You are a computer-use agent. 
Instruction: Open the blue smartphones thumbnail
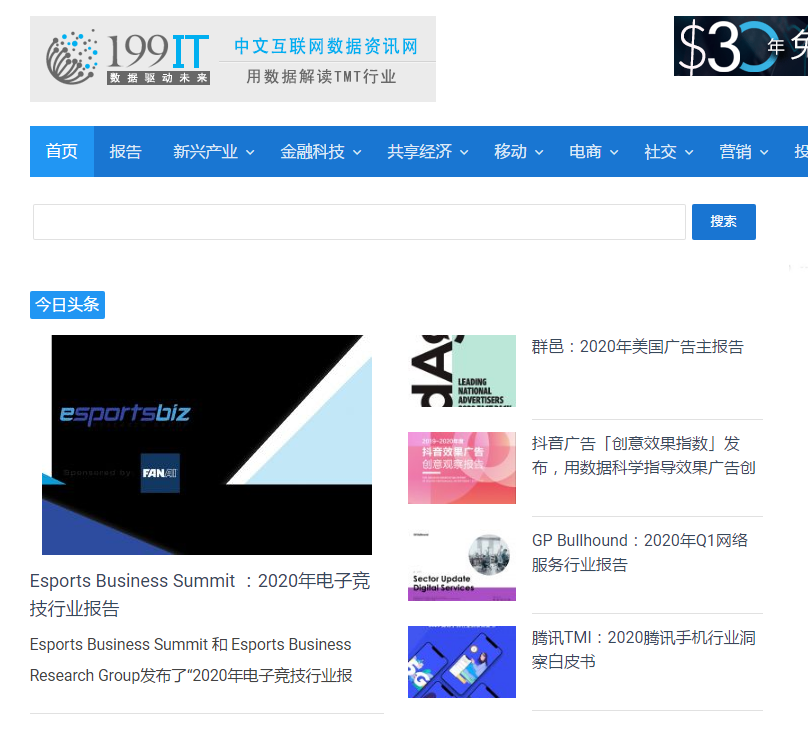tap(462, 662)
